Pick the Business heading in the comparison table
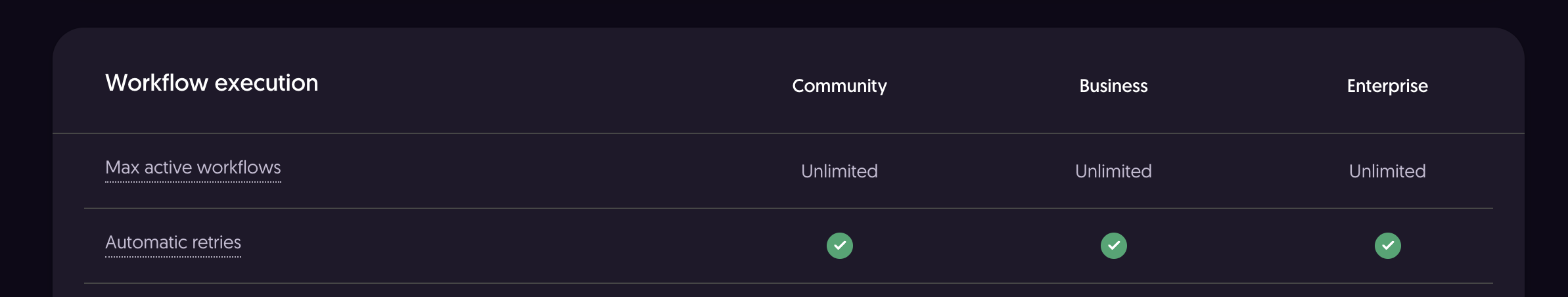Screen dimensions: 1568x297 1113,86
